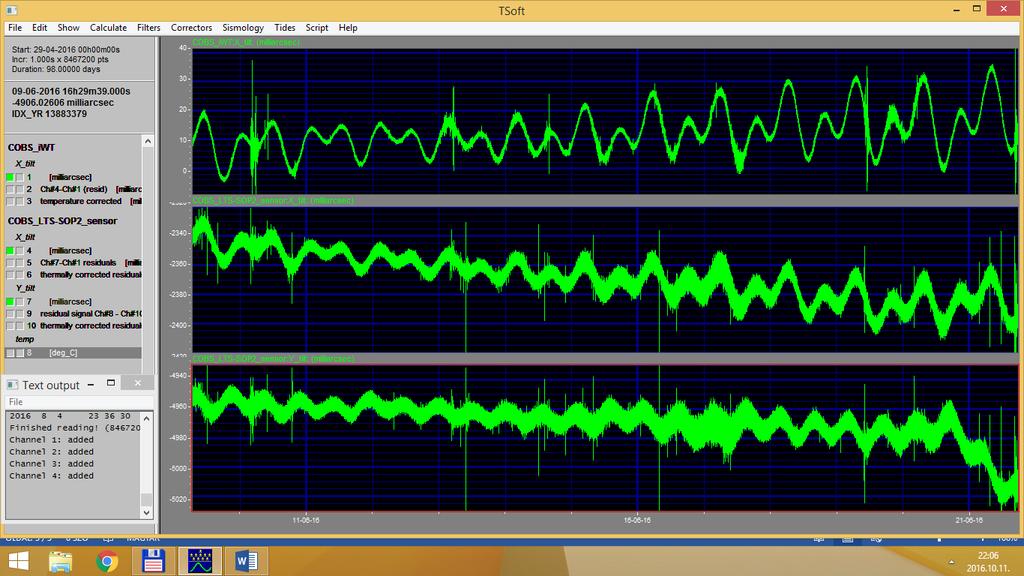Click the -4906.02606 milliarcsec cursor value
Image resolution: width=1024 pixels, height=576 pixels.
(x=63, y=103)
